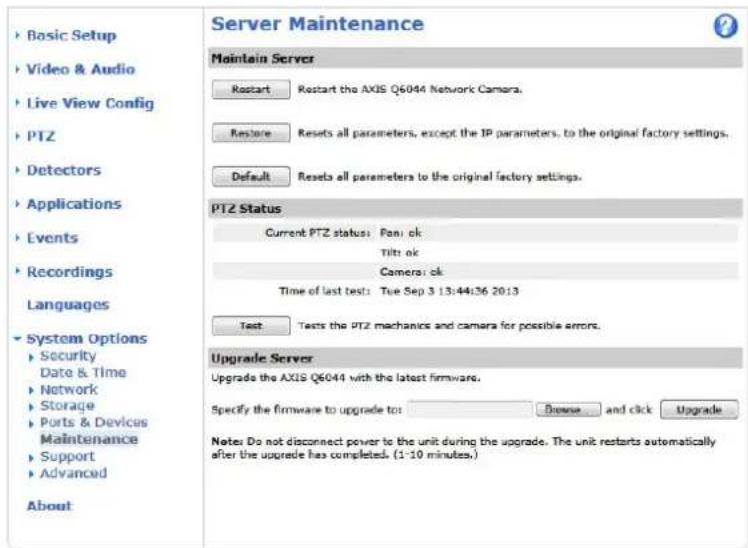748x548 pixels.
Task: Expand arrow next to Basic Setup
Action: (18, 35)
